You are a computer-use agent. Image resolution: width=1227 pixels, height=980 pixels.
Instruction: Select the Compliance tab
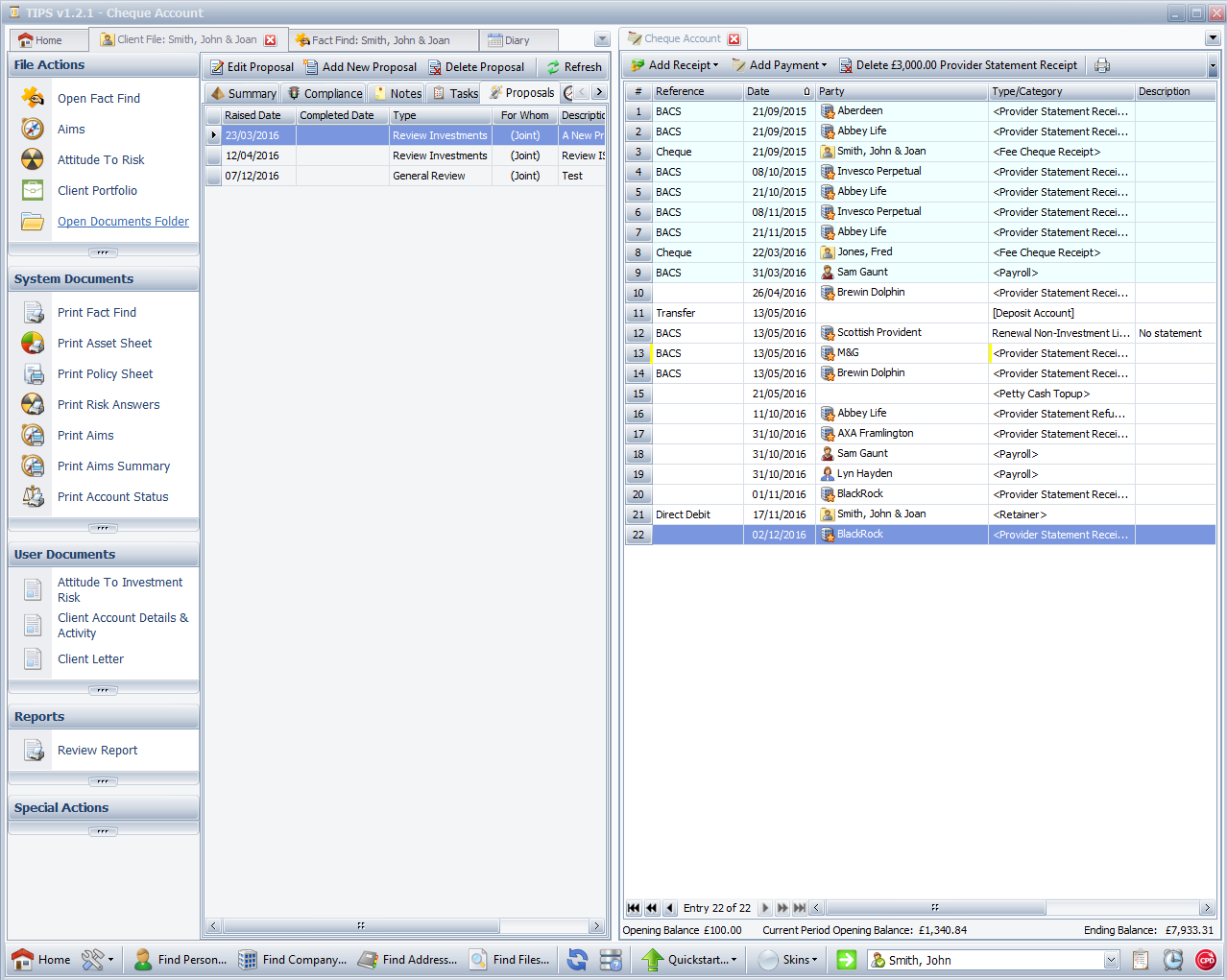325,93
